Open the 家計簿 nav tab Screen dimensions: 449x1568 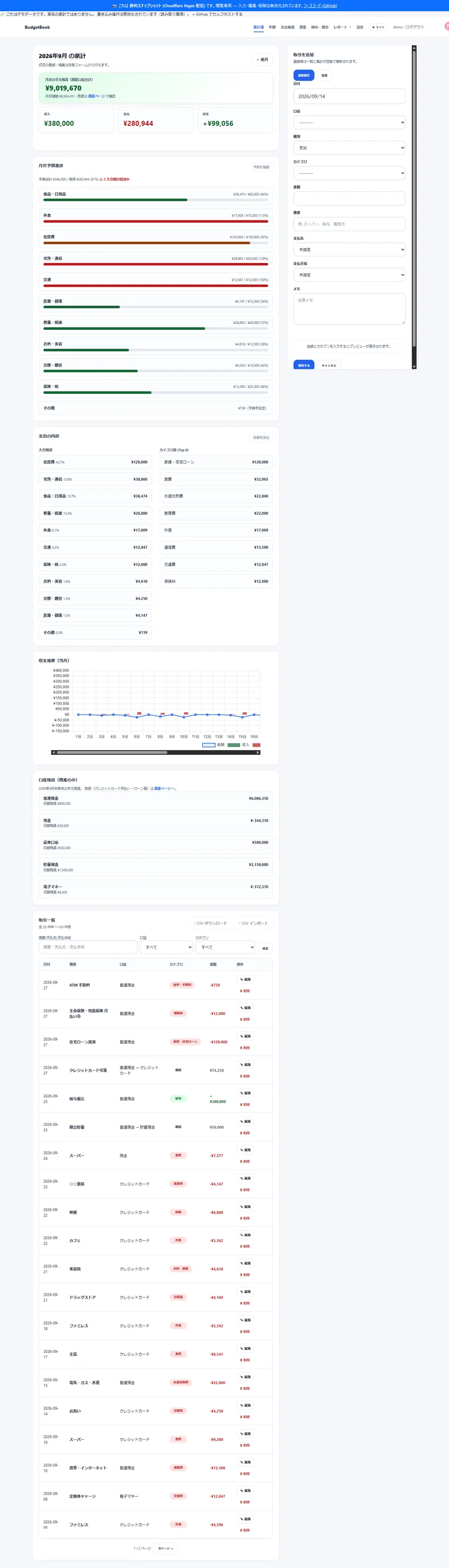(x=259, y=28)
